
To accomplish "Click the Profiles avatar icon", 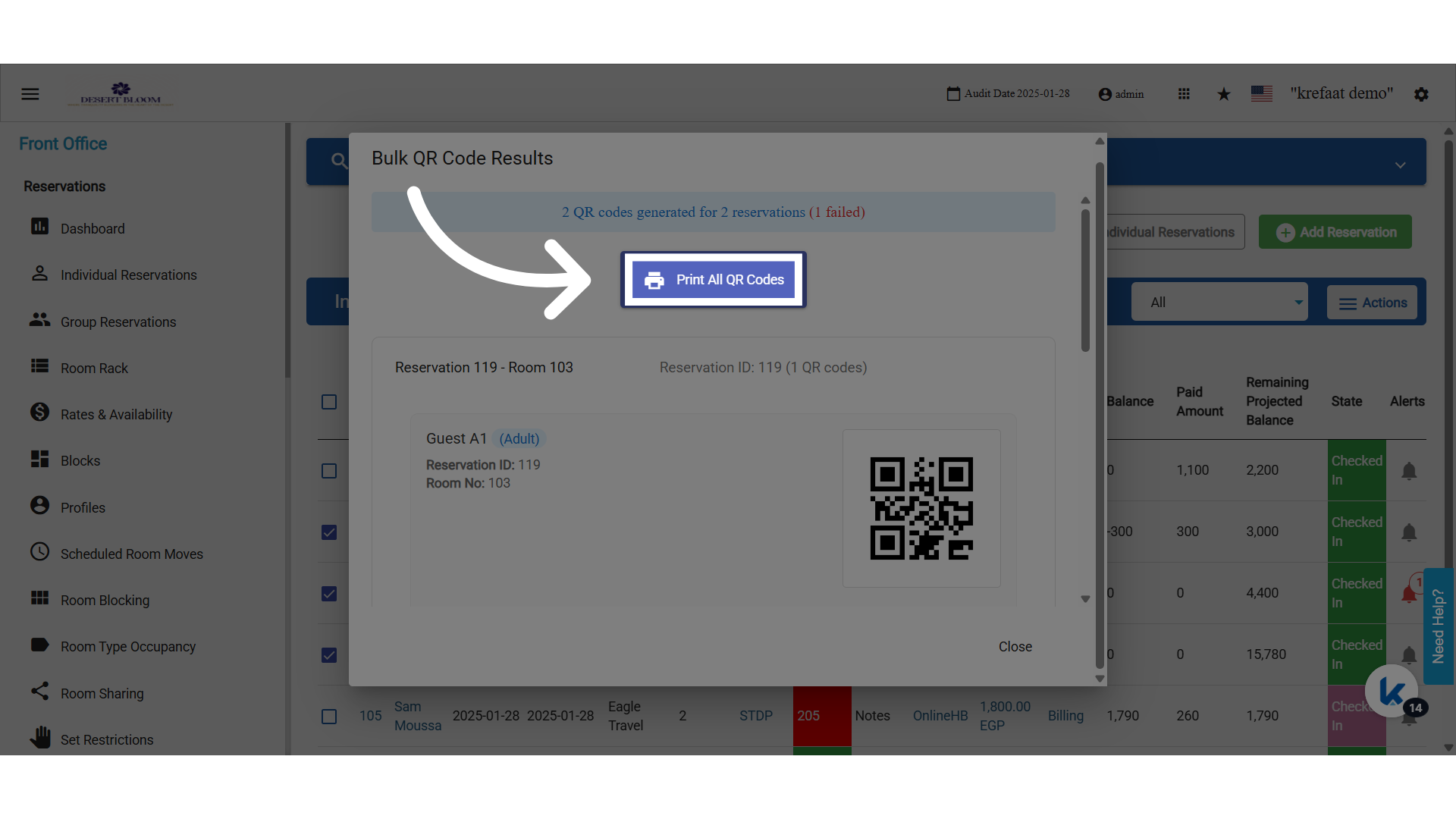I will click(x=39, y=505).
